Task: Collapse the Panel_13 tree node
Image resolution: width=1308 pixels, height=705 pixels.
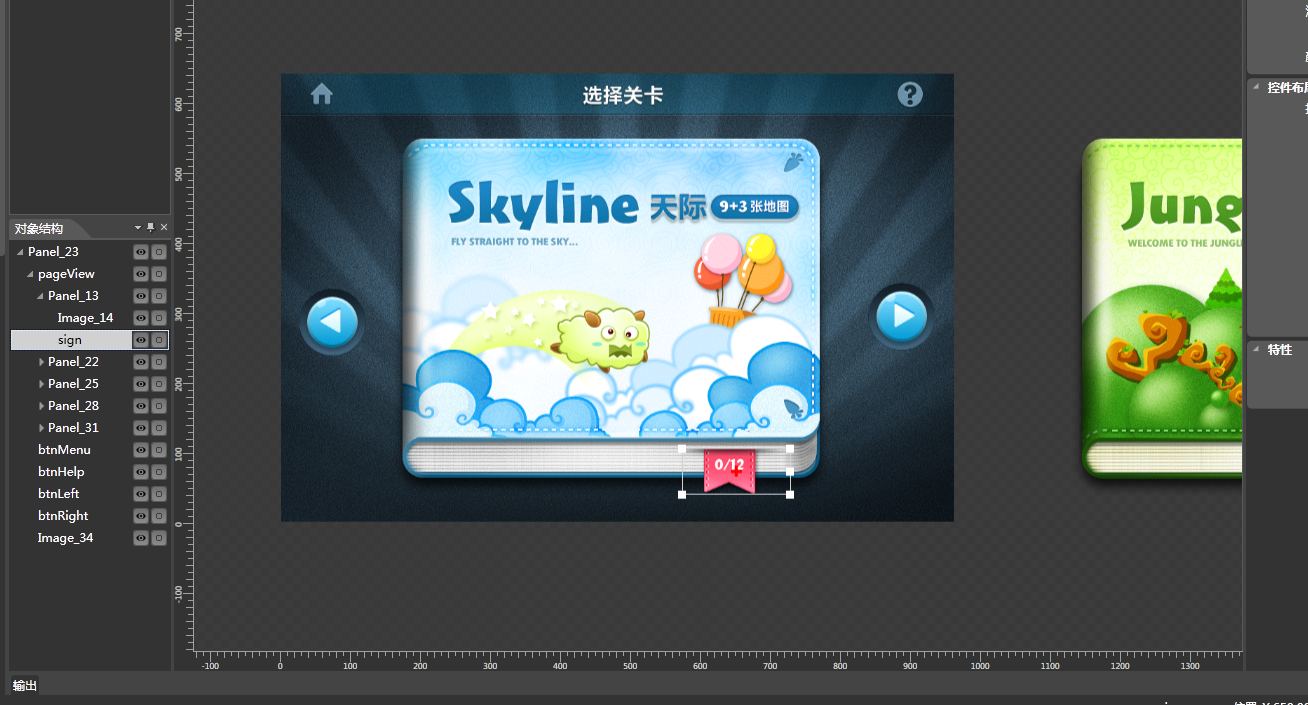Action: click(x=40, y=296)
